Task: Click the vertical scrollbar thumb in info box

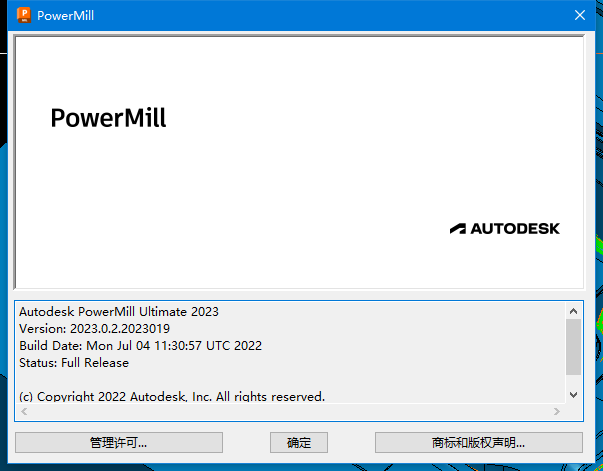Action: pos(573,346)
